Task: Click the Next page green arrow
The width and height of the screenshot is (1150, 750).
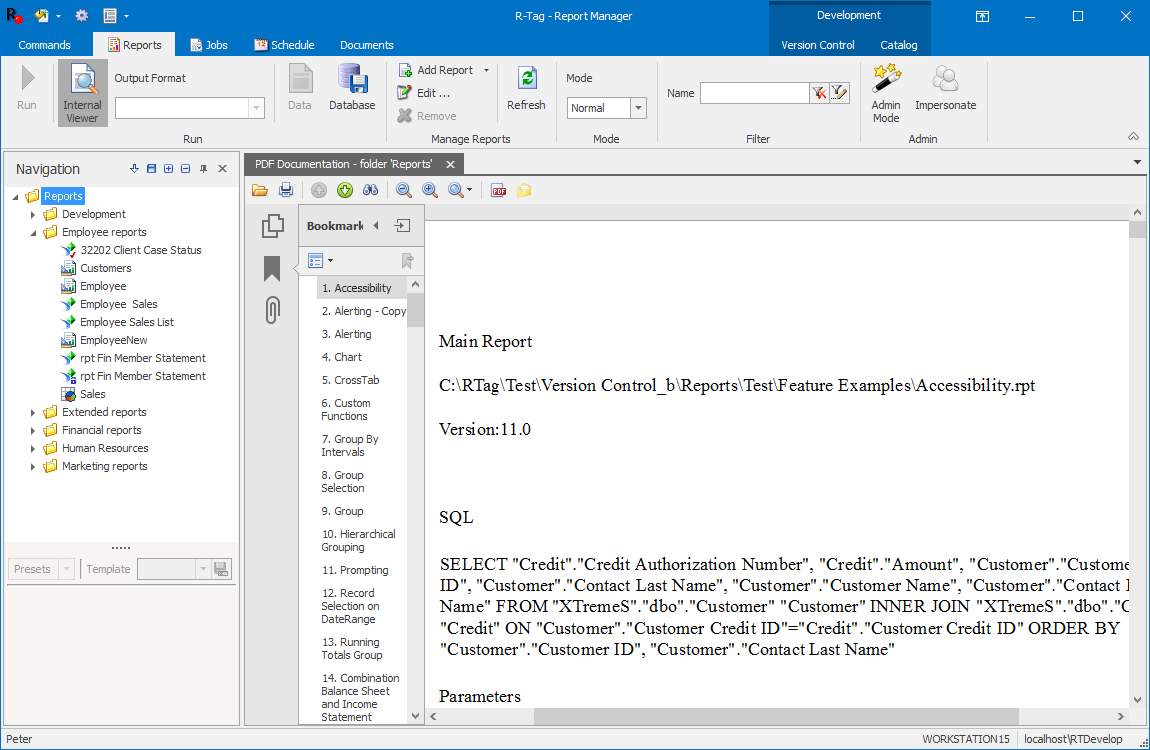Action: tap(344, 190)
